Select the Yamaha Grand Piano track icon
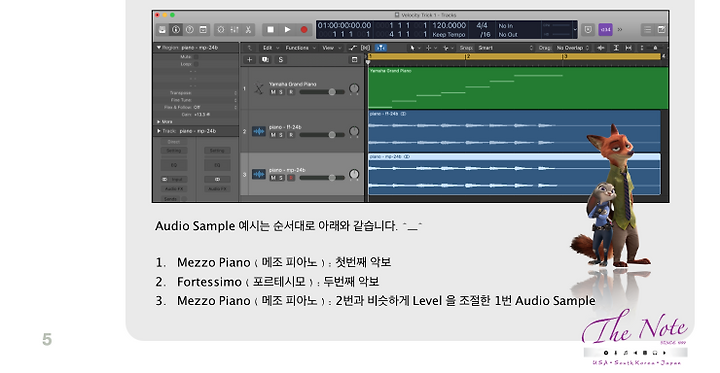The image size is (720, 373). [x=259, y=89]
